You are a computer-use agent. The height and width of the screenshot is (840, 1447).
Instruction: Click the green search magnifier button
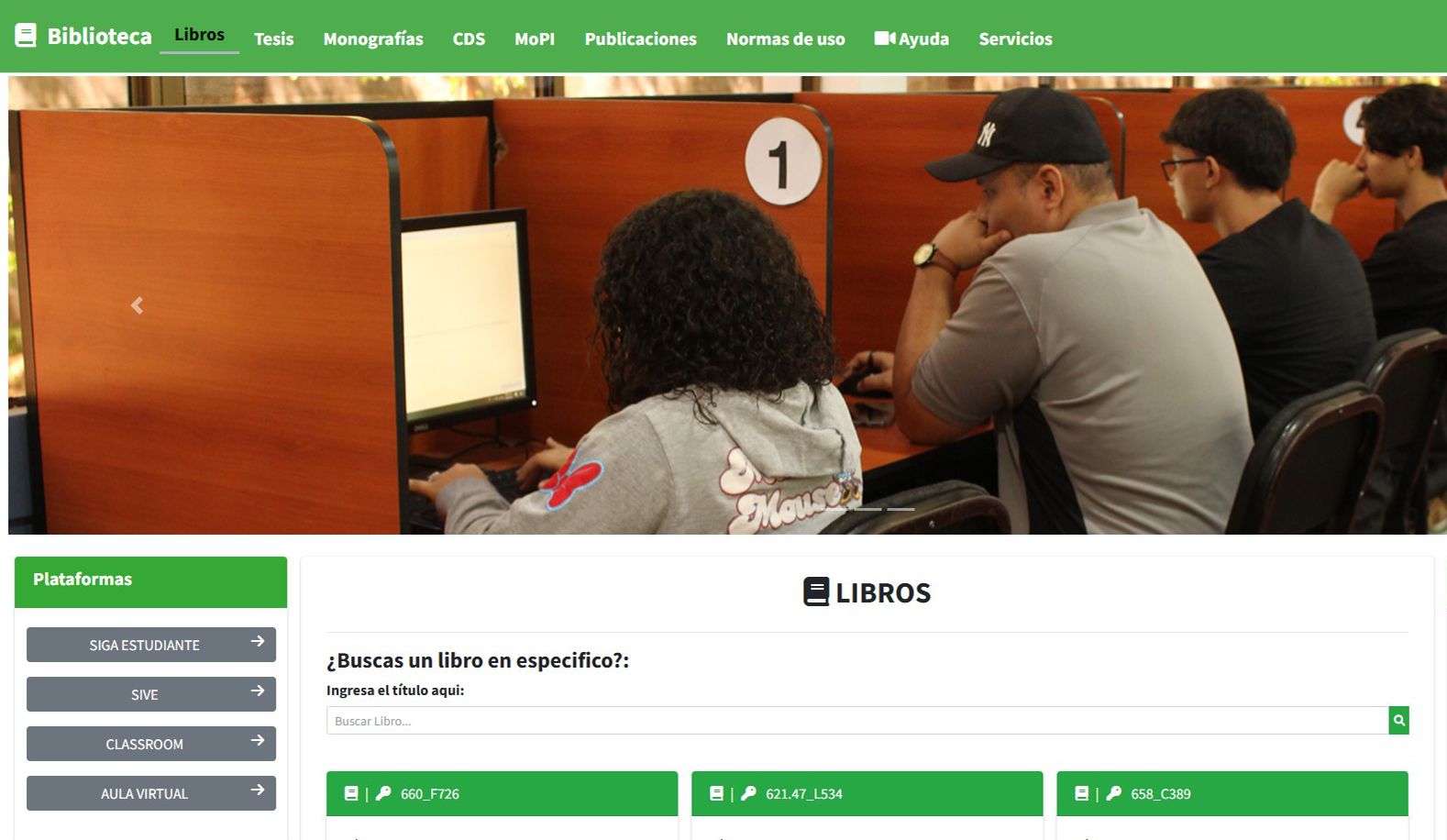1398,721
